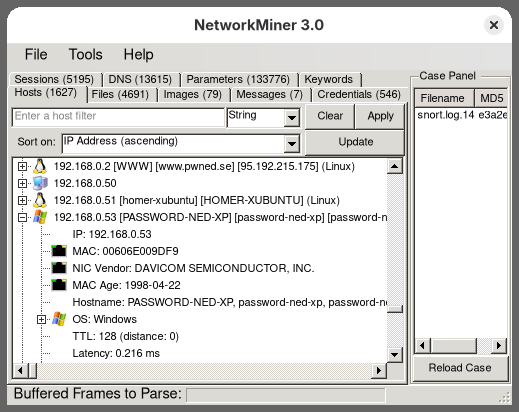Select the 192.168.0.51 homer-xubuntu host label
Screen dimensions: 519x412
(197, 200)
